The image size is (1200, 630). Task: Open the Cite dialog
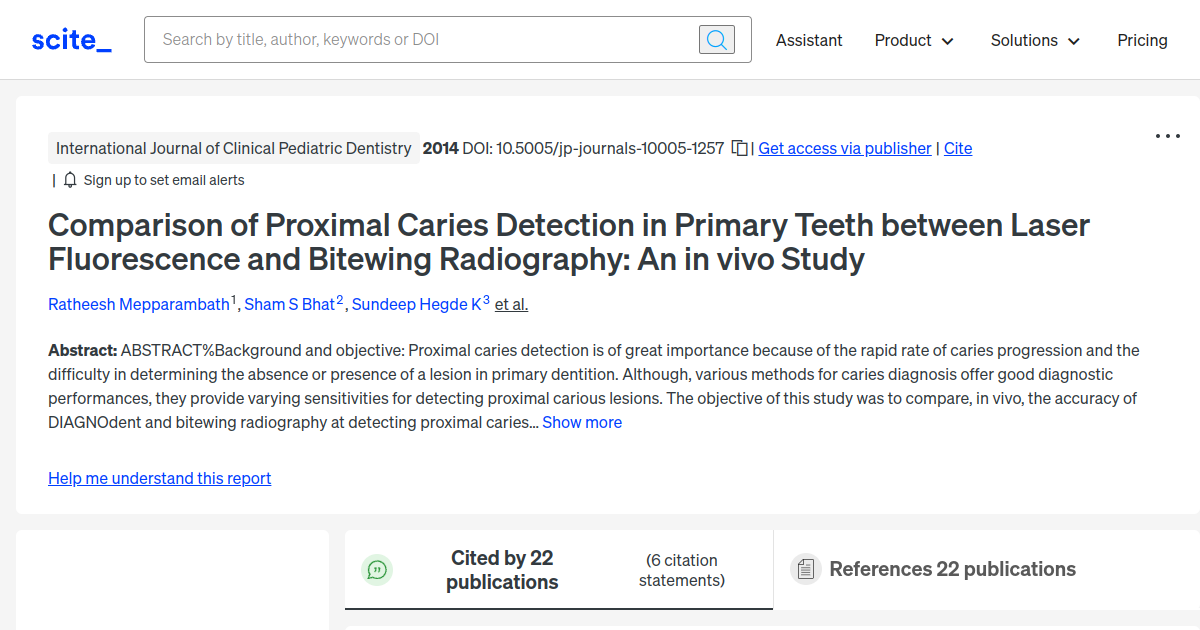point(957,147)
